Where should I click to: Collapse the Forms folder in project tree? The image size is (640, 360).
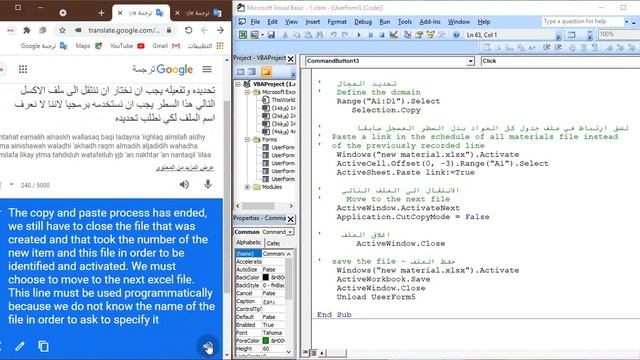pos(247,140)
